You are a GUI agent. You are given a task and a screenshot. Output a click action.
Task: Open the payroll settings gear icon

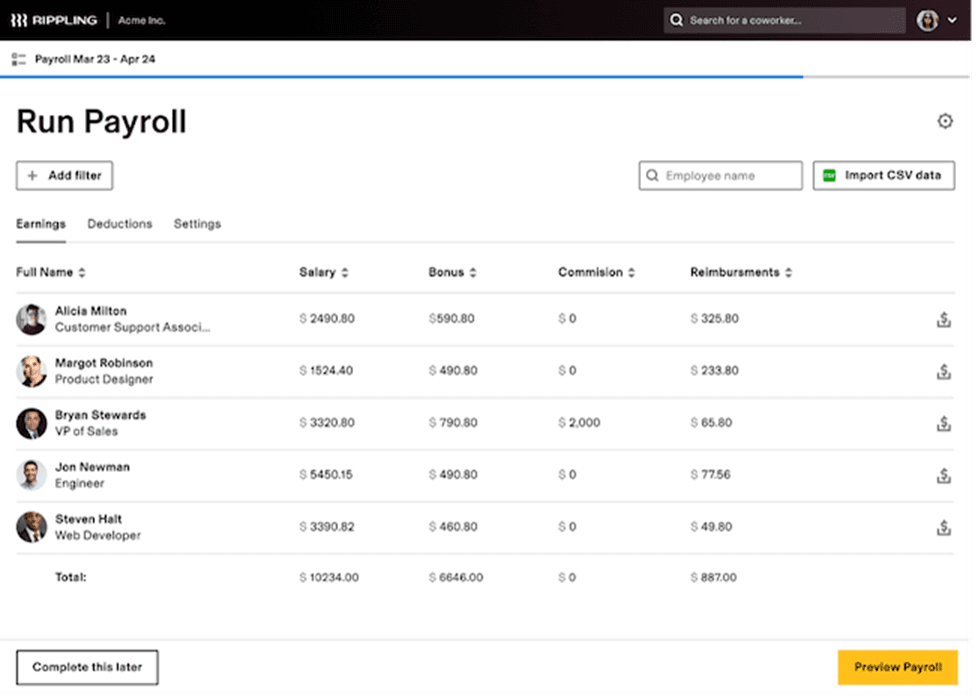pos(945,120)
